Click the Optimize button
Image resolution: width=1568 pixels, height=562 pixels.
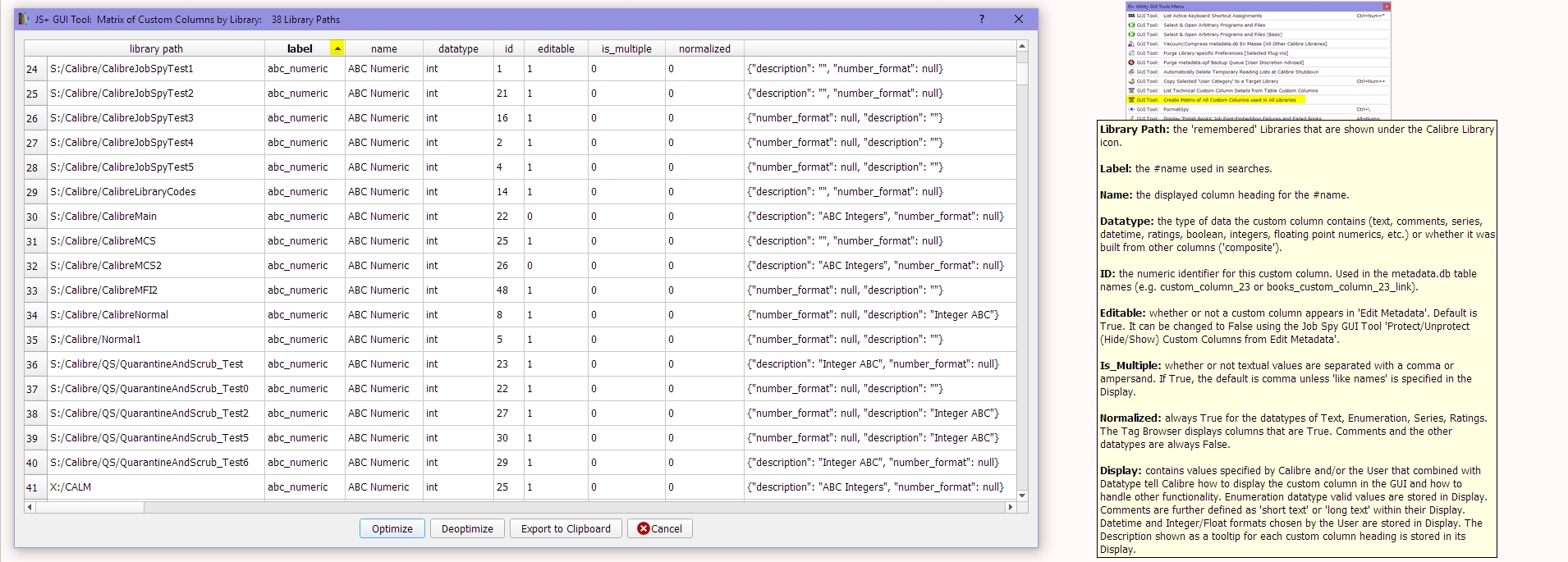click(392, 528)
